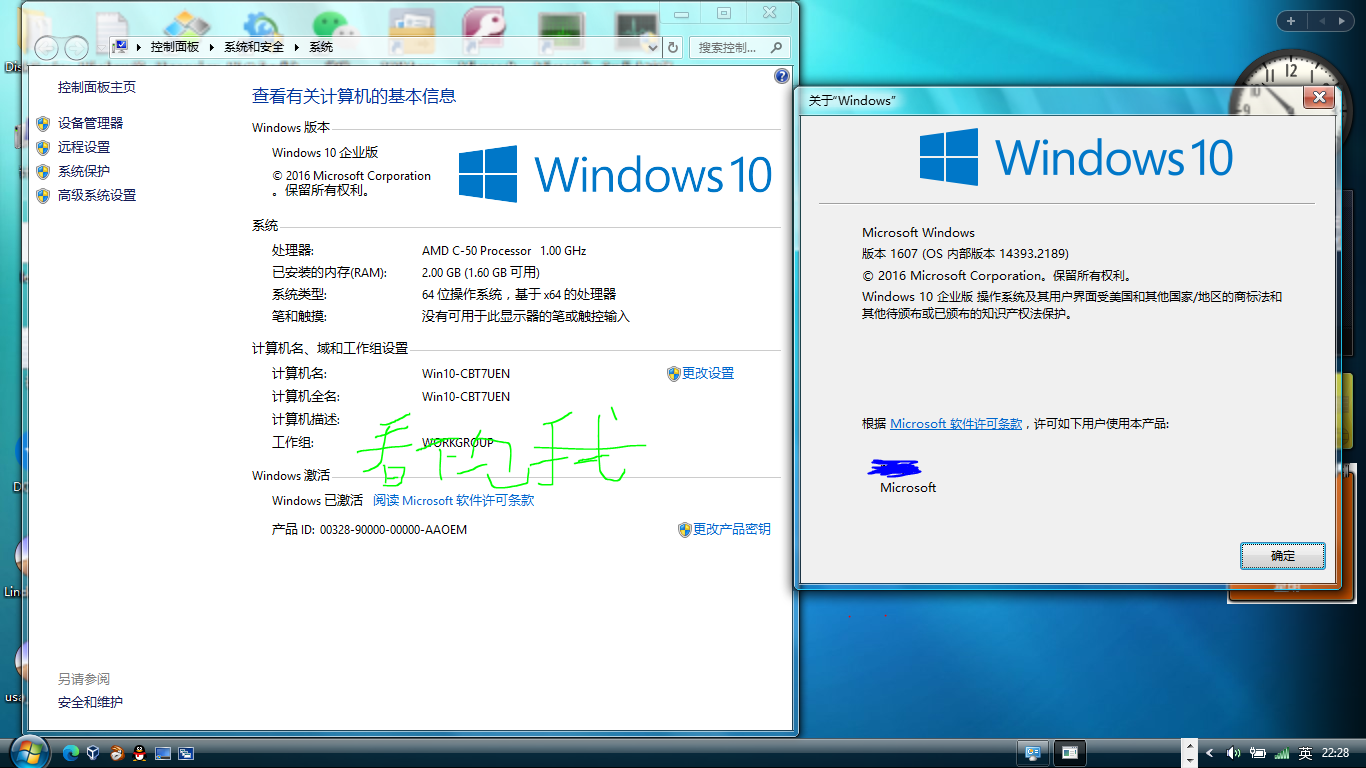This screenshot has width=1366, height=768.
Task: Click Windows 10 企业版 edition text in System window
Action: click(x=325, y=153)
